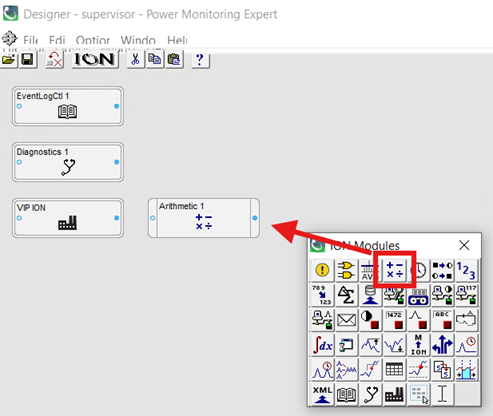Viewport: 493px width, 416px height.
Task: Pick the text I-beam label icon
Action: pos(442,394)
